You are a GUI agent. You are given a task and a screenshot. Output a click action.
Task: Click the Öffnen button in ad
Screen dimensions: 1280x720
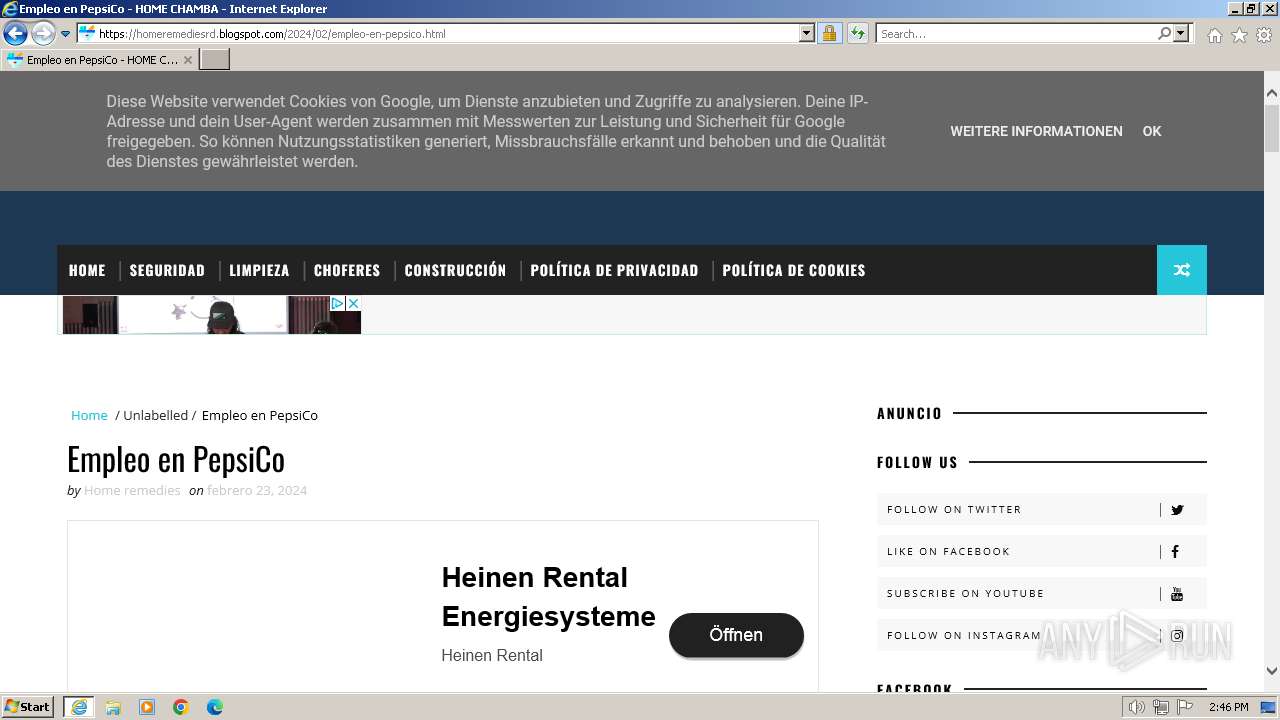pos(736,635)
